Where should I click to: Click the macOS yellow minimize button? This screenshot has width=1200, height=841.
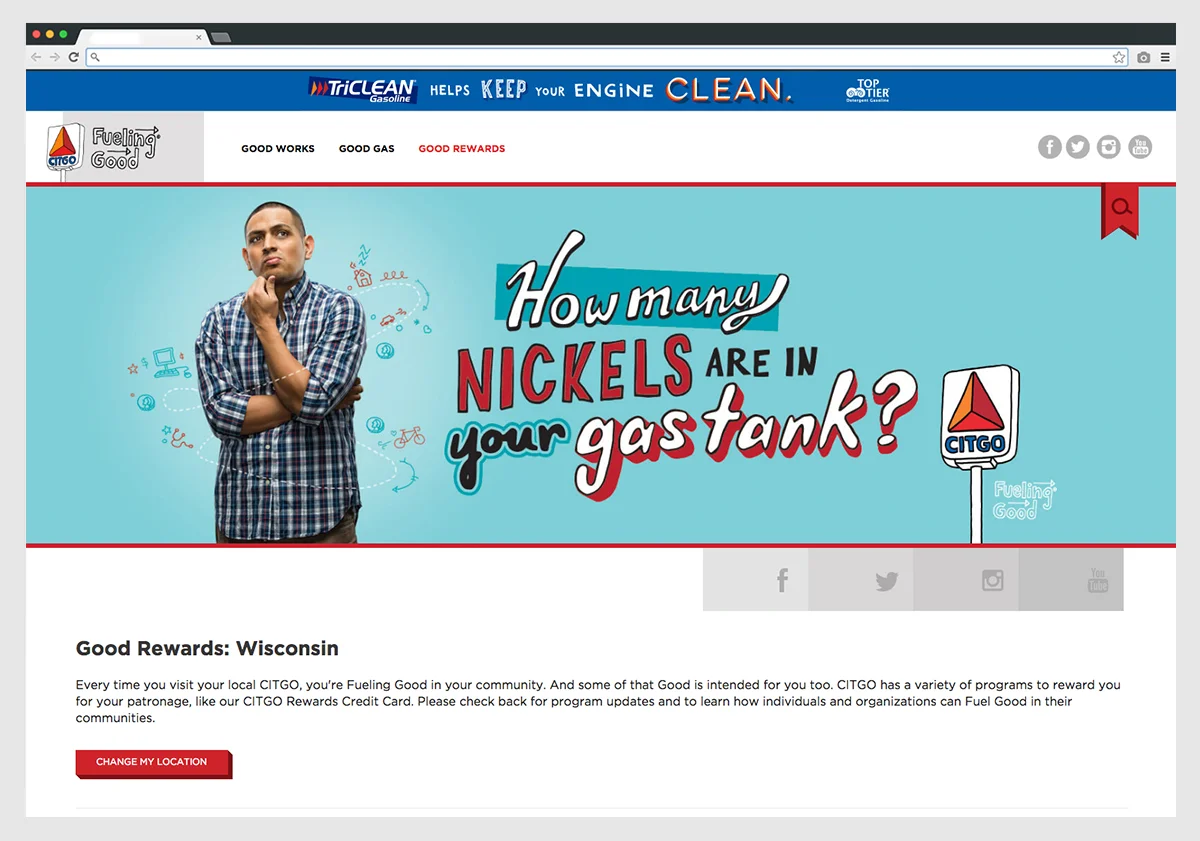49,35
